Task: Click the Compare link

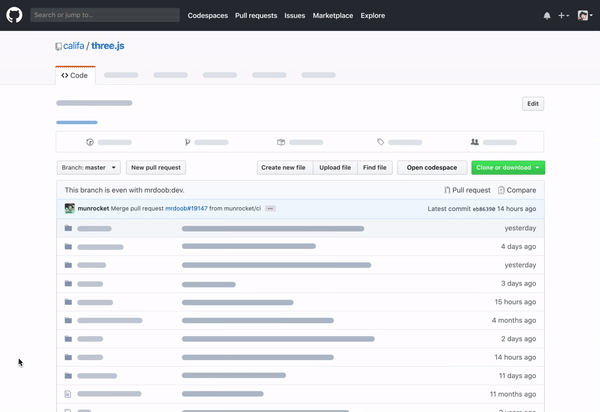Action: click(517, 190)
